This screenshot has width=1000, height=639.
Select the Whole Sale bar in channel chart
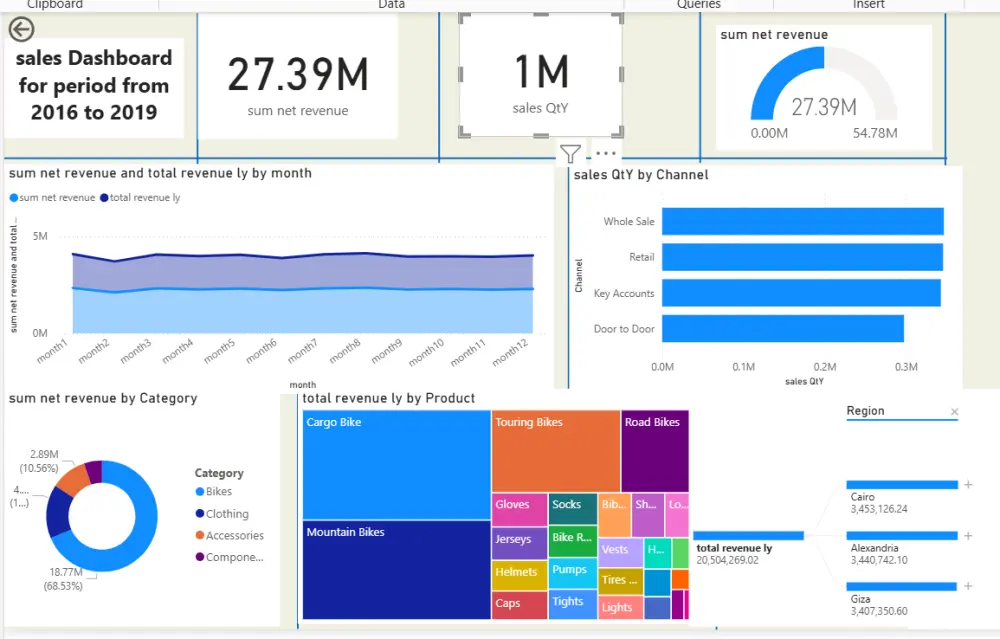point(800,220)
